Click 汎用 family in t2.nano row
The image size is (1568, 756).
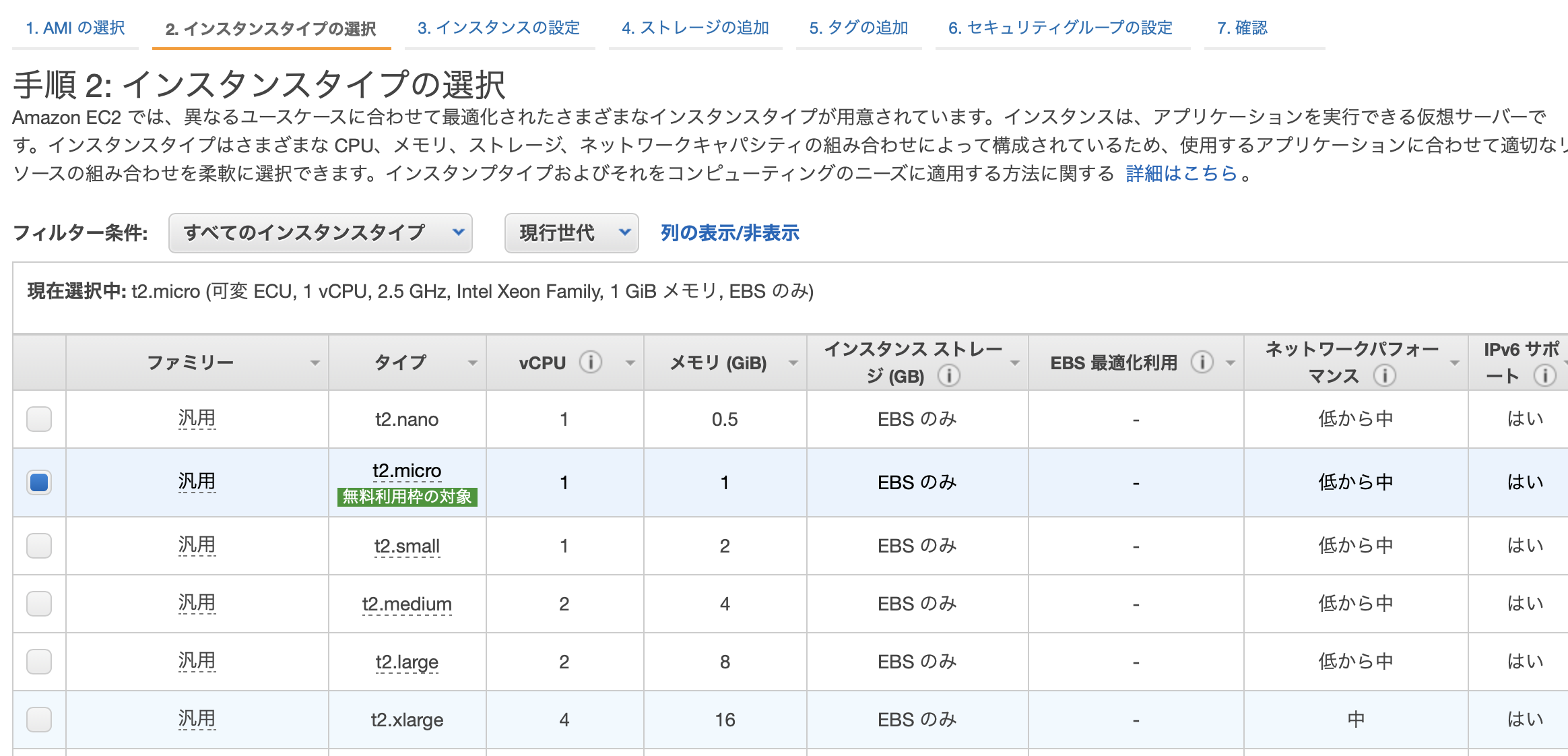(197, 418)
